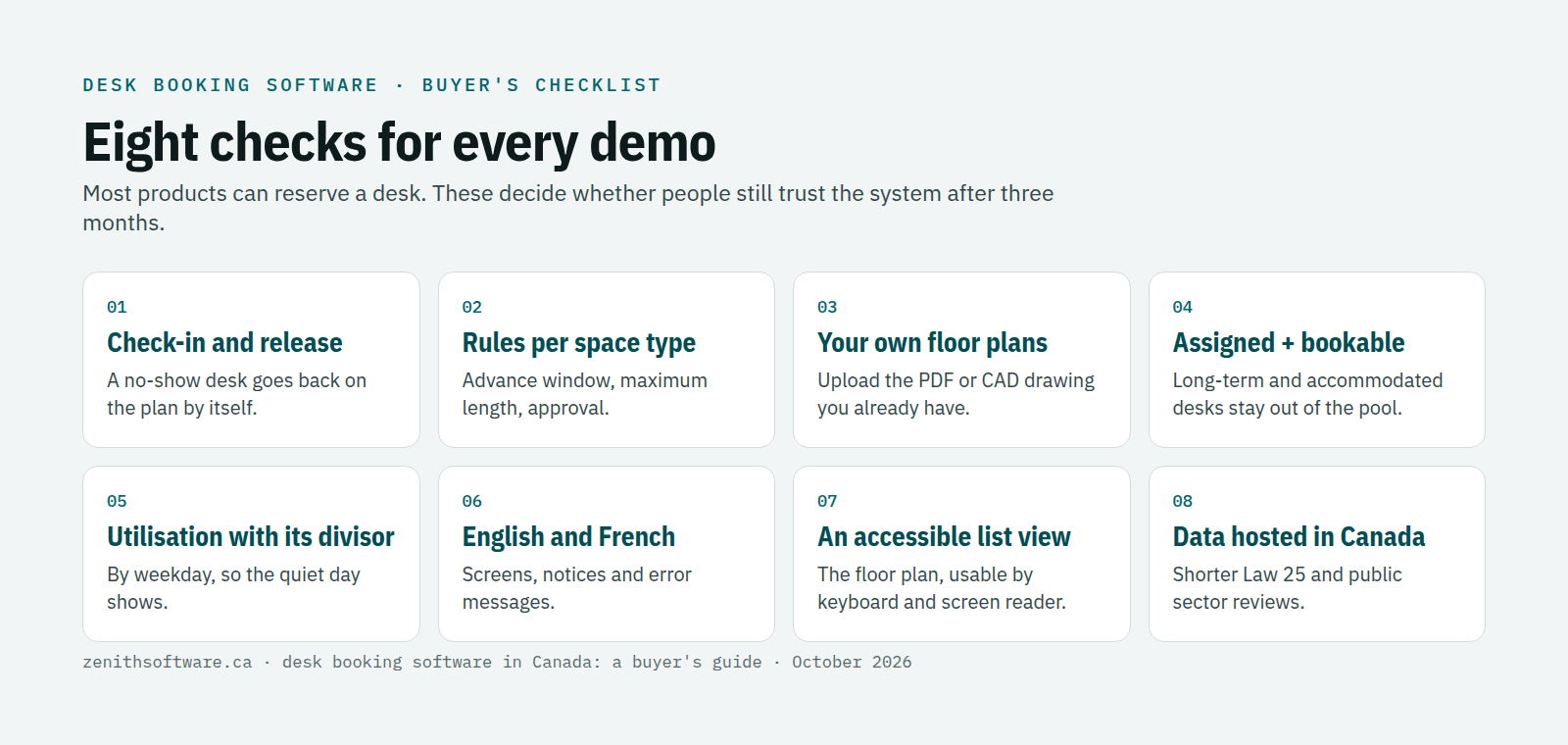Click the 'Your own floor plans' heading

click(933, 342)
